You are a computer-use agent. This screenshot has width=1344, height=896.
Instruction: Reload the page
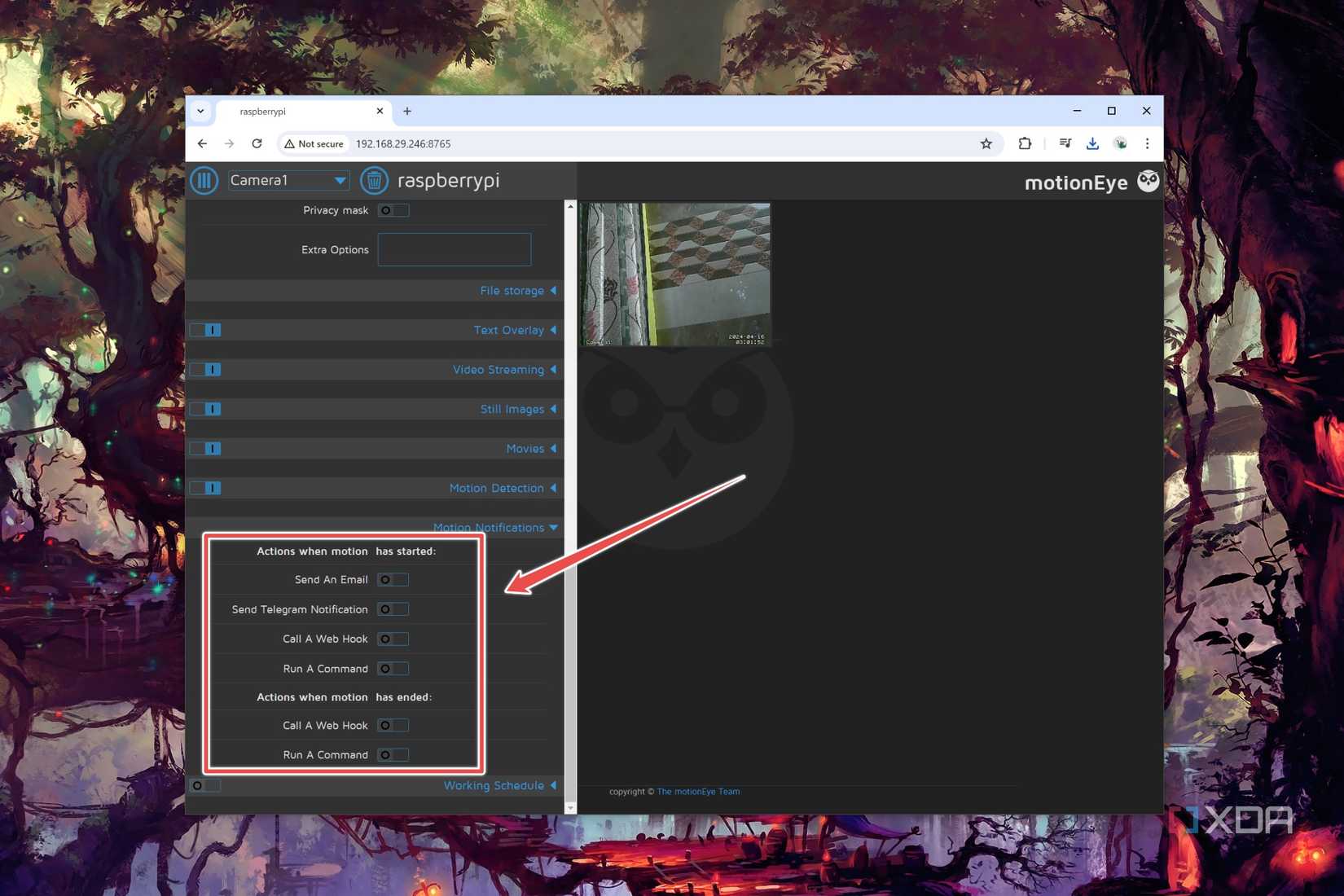pos(257,143)
